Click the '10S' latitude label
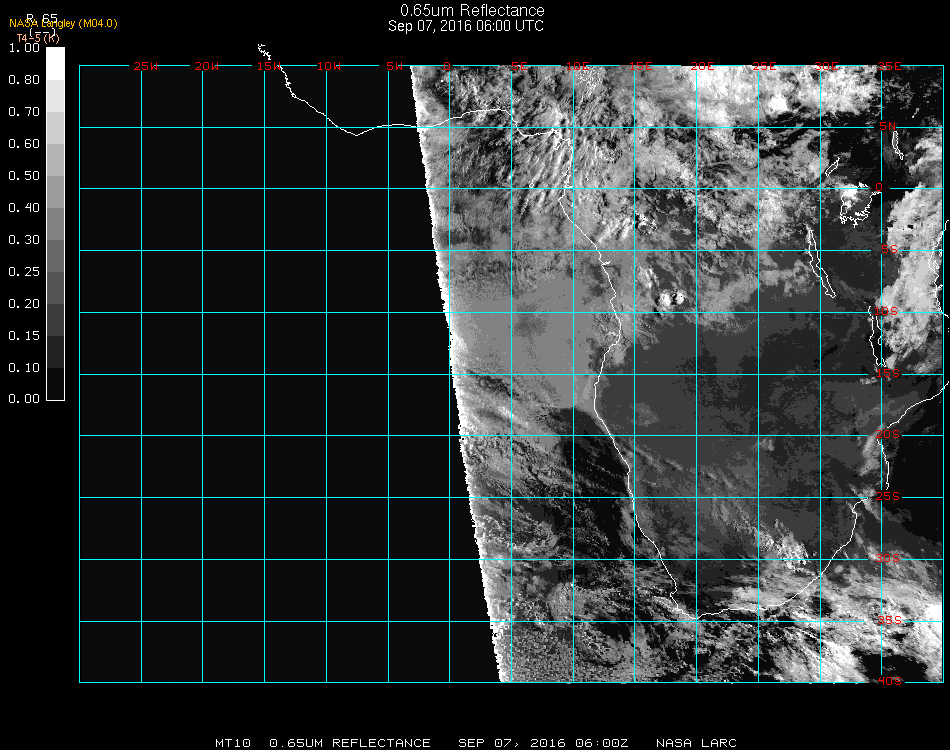Viewport: 950px width, 750px height. (x=886, y=311)
